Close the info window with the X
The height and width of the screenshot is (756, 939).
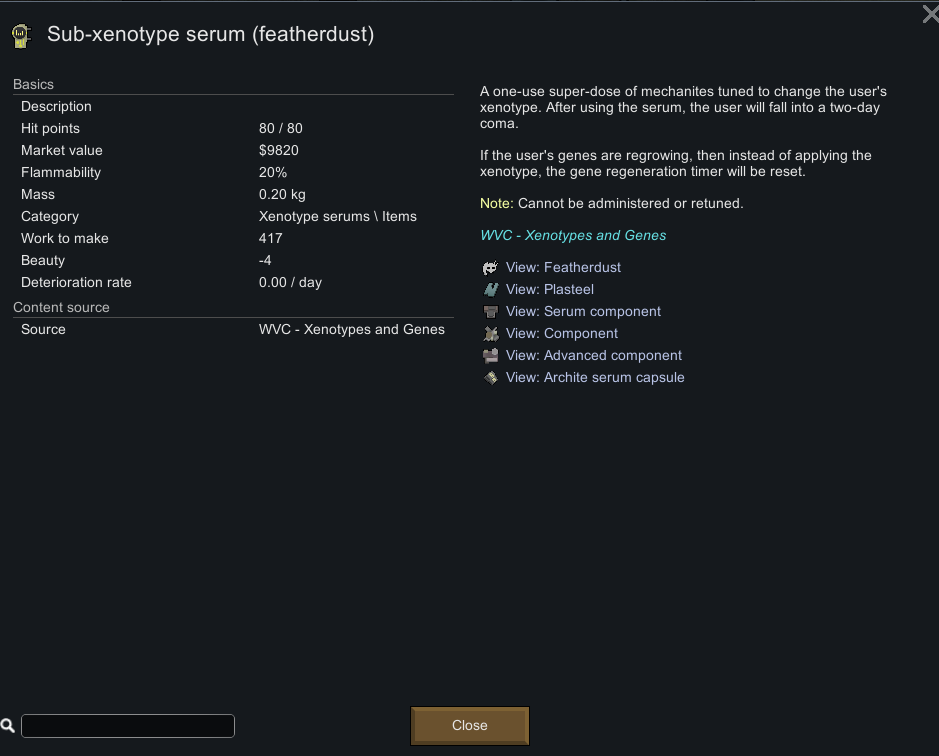coord(929,14)
